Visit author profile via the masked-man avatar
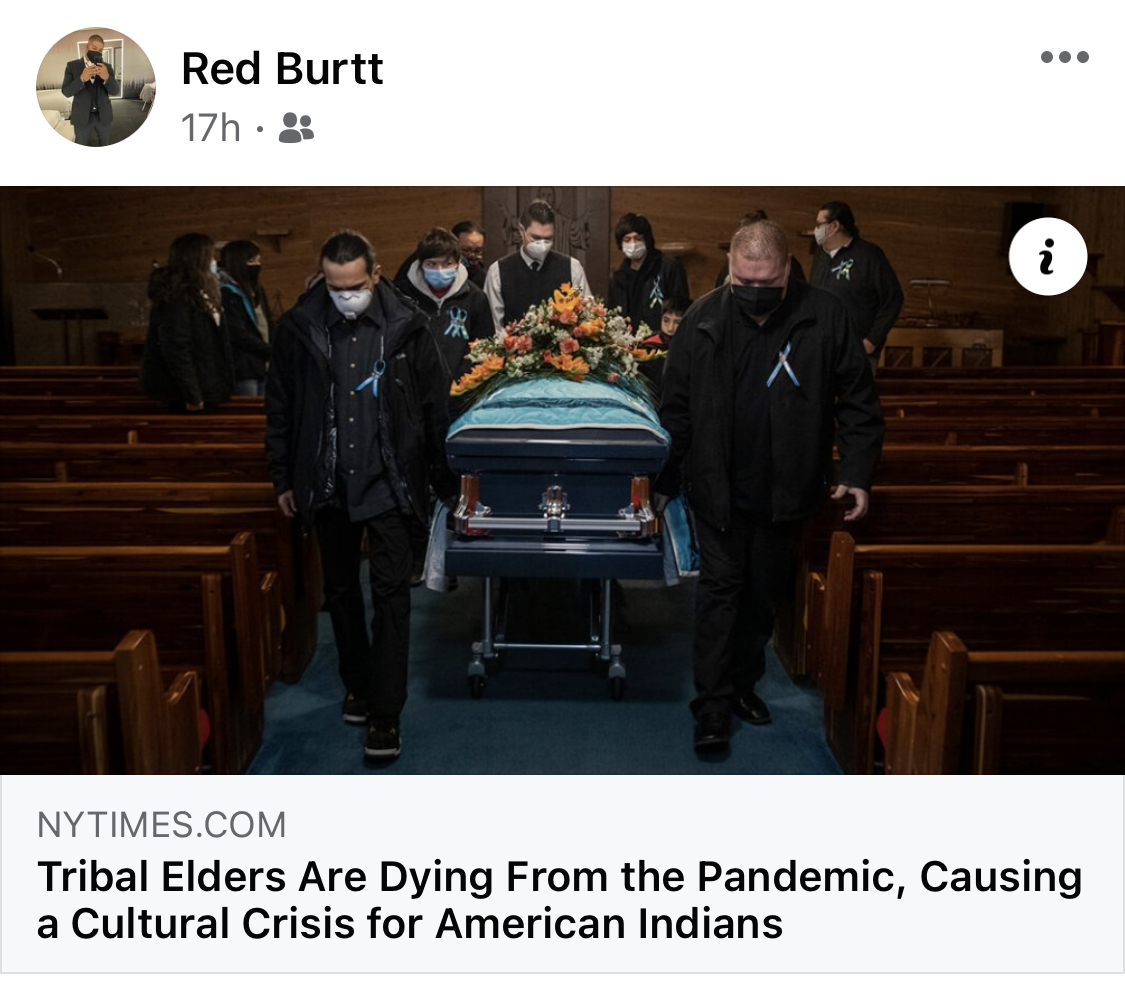The image size is (1125, 992). click(x=95, y=87)
